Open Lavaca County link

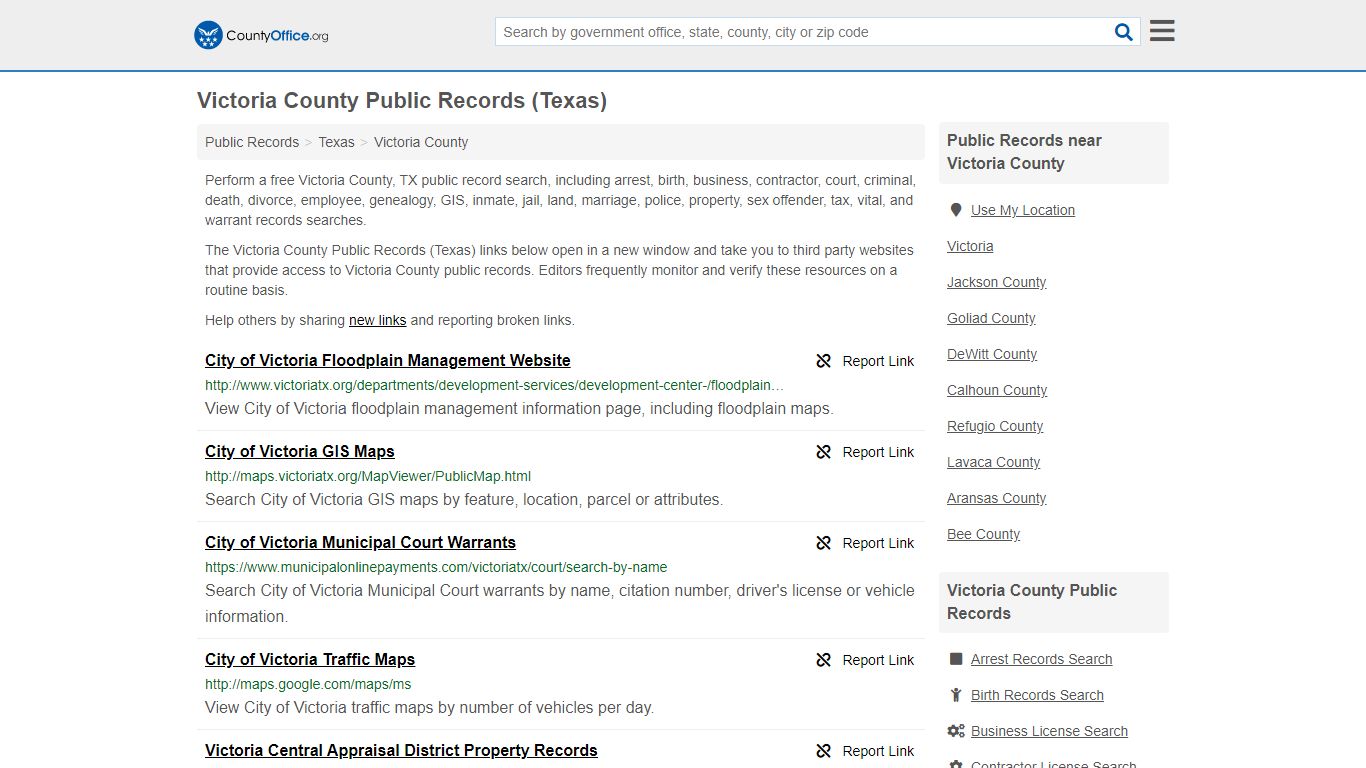click(x=993, y=462)
